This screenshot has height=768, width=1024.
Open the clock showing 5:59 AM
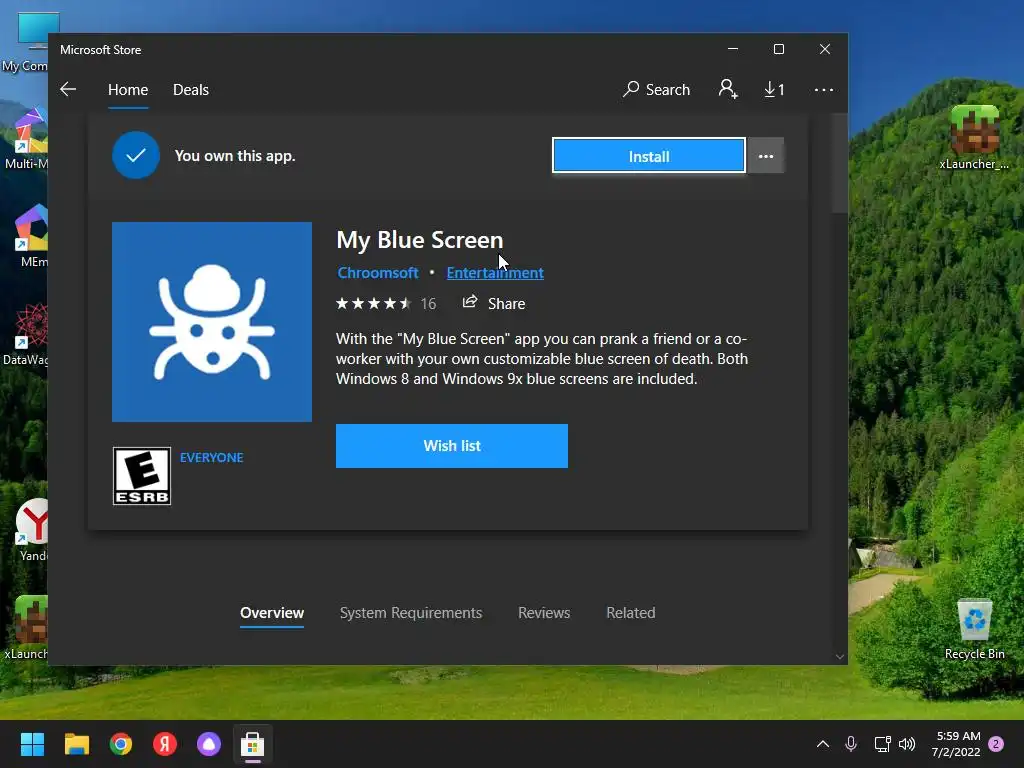956,744
